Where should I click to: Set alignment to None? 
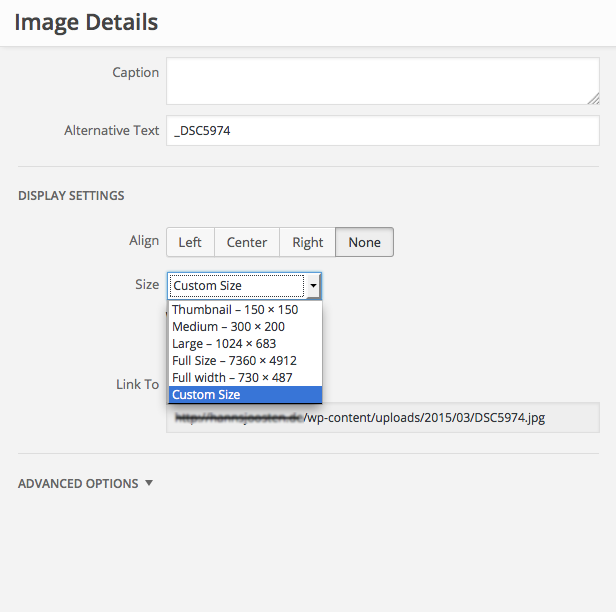coord(364,242)
